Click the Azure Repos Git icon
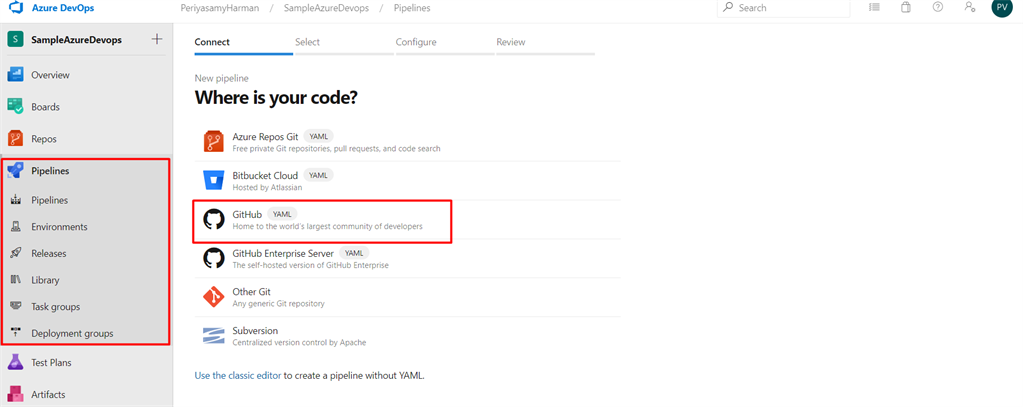 coord(213,142)
